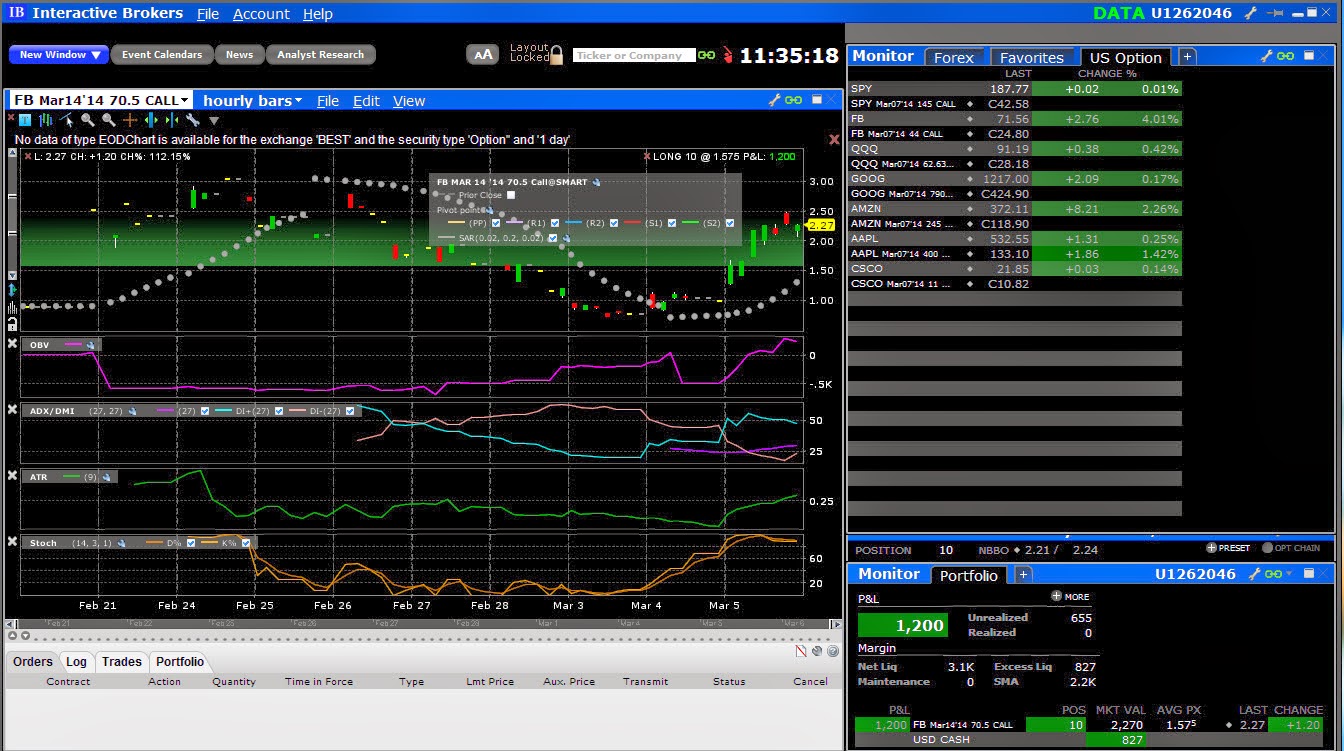This screenshot has height=751, width=1344.
Task: Toggle the Stoch K% checkbox
Action: [245, 543]
